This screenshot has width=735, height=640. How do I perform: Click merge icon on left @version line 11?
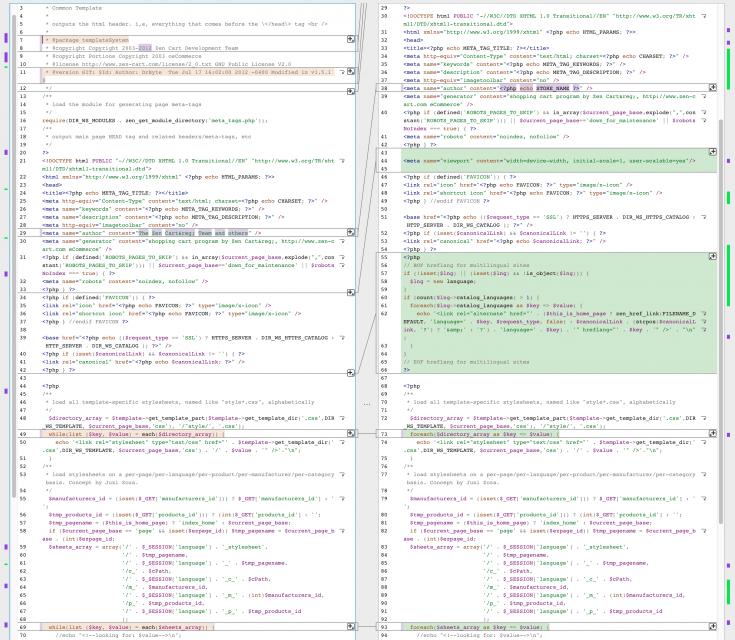(x=350, y=72)
